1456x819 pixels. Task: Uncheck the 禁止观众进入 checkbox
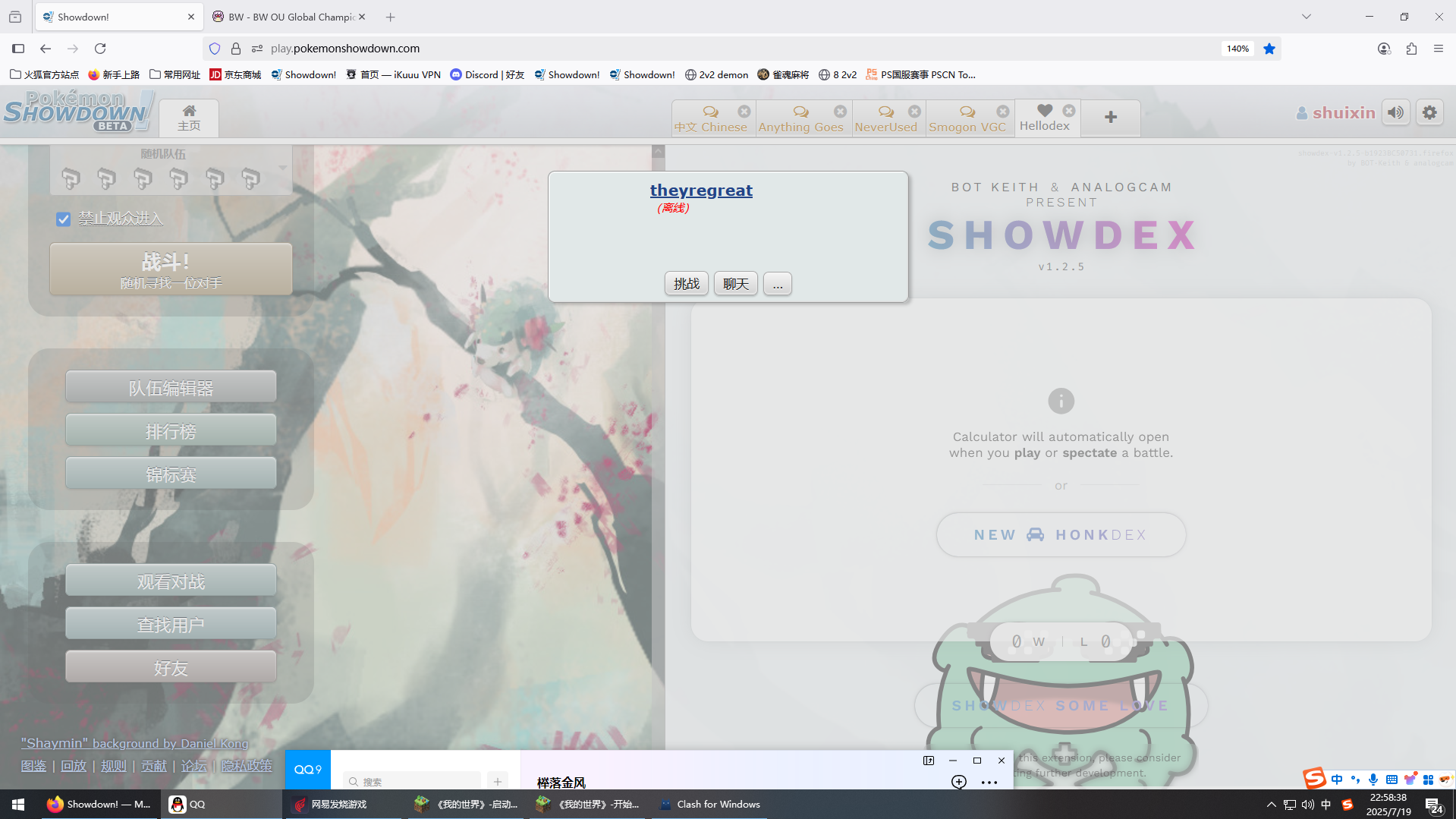tap(63, 219)
